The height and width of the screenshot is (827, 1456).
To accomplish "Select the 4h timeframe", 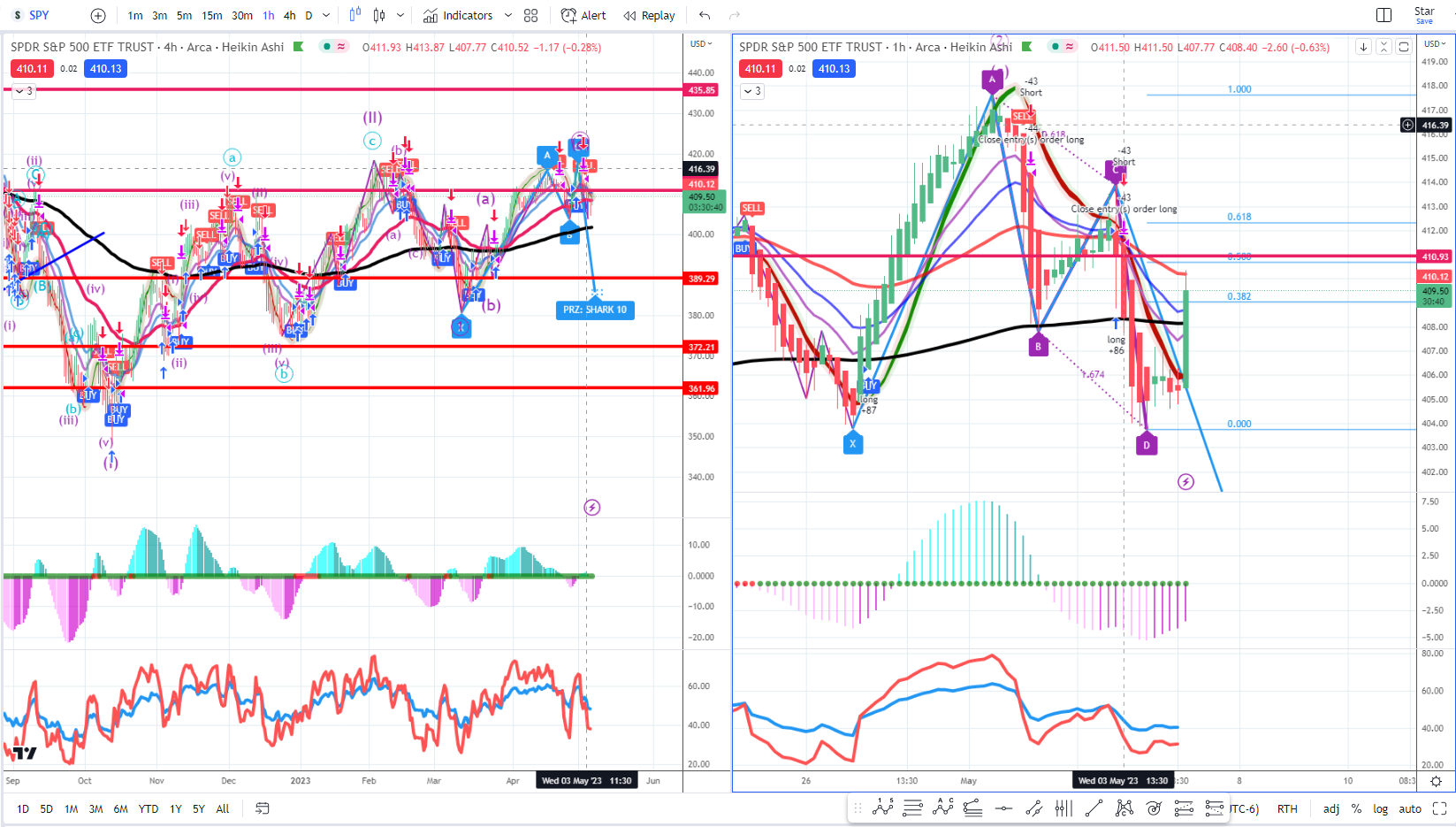I will point(289,15).
